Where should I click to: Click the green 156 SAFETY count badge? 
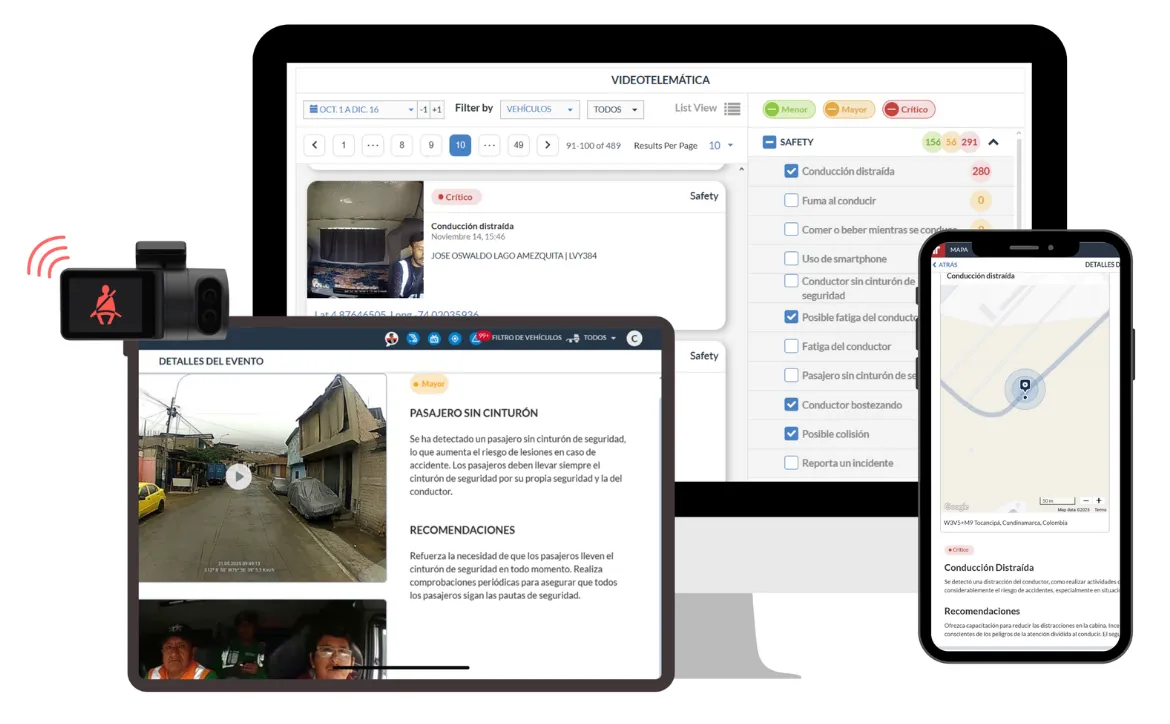(x=933, y=142)
